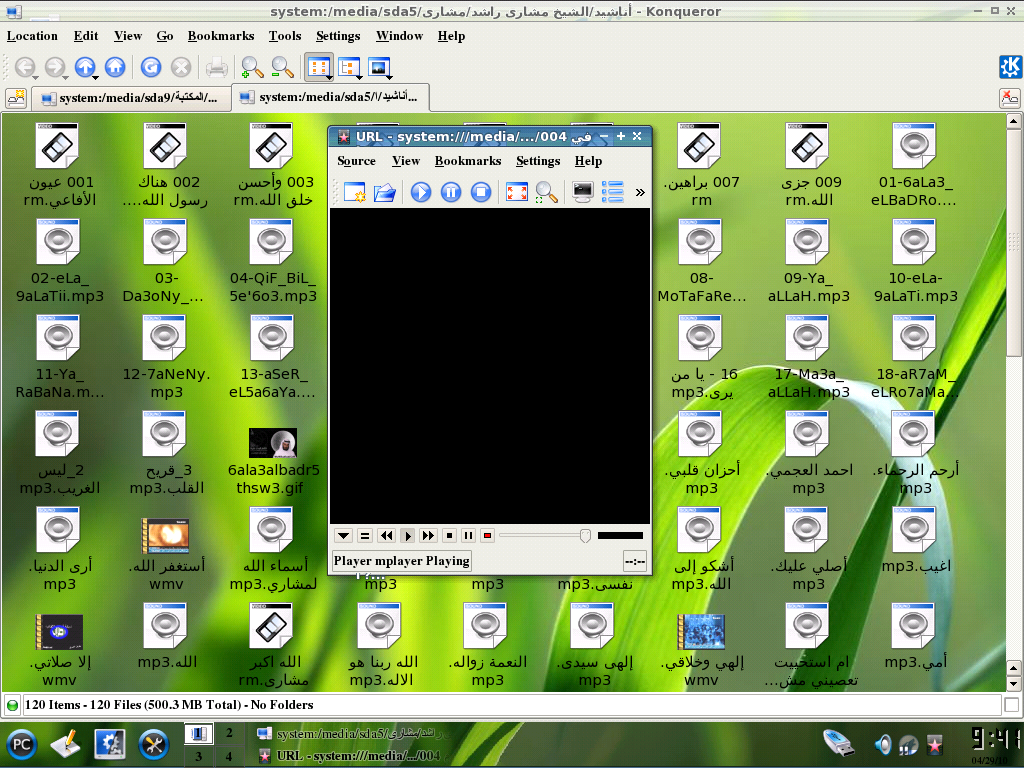
Task: Click the KDE gear logo icon
Action: (x=1010, y=67)
